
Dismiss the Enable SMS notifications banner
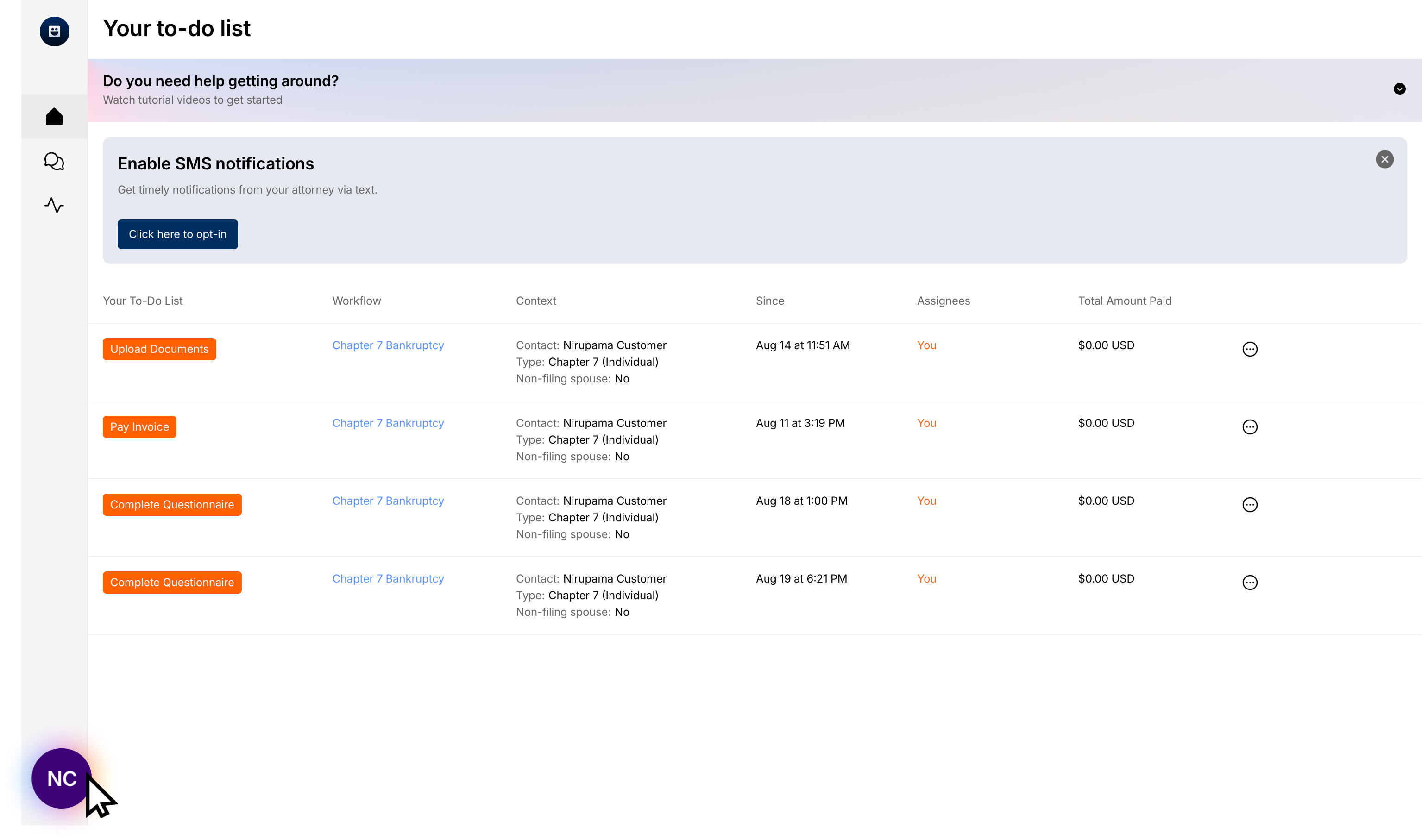[x=1384, y=160]
